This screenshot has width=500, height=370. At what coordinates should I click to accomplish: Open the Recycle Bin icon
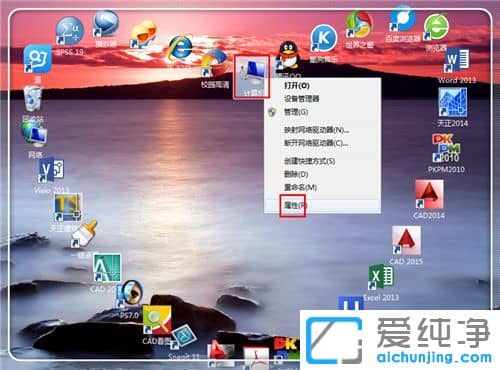point(33,98)
